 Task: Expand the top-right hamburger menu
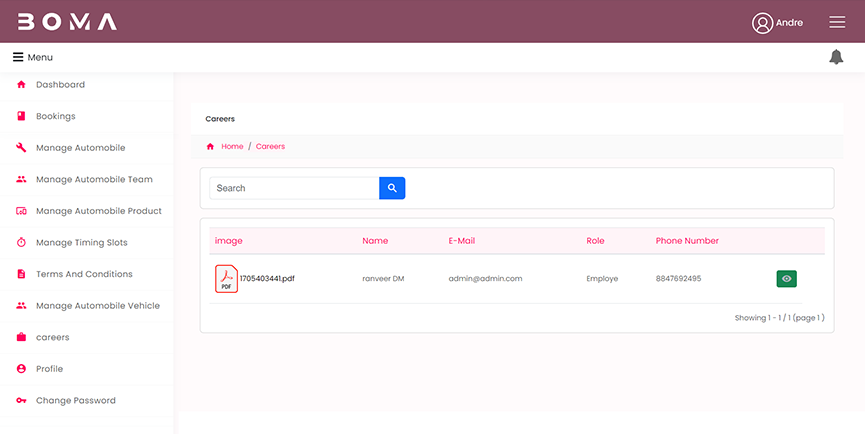[x=837, y=22]
